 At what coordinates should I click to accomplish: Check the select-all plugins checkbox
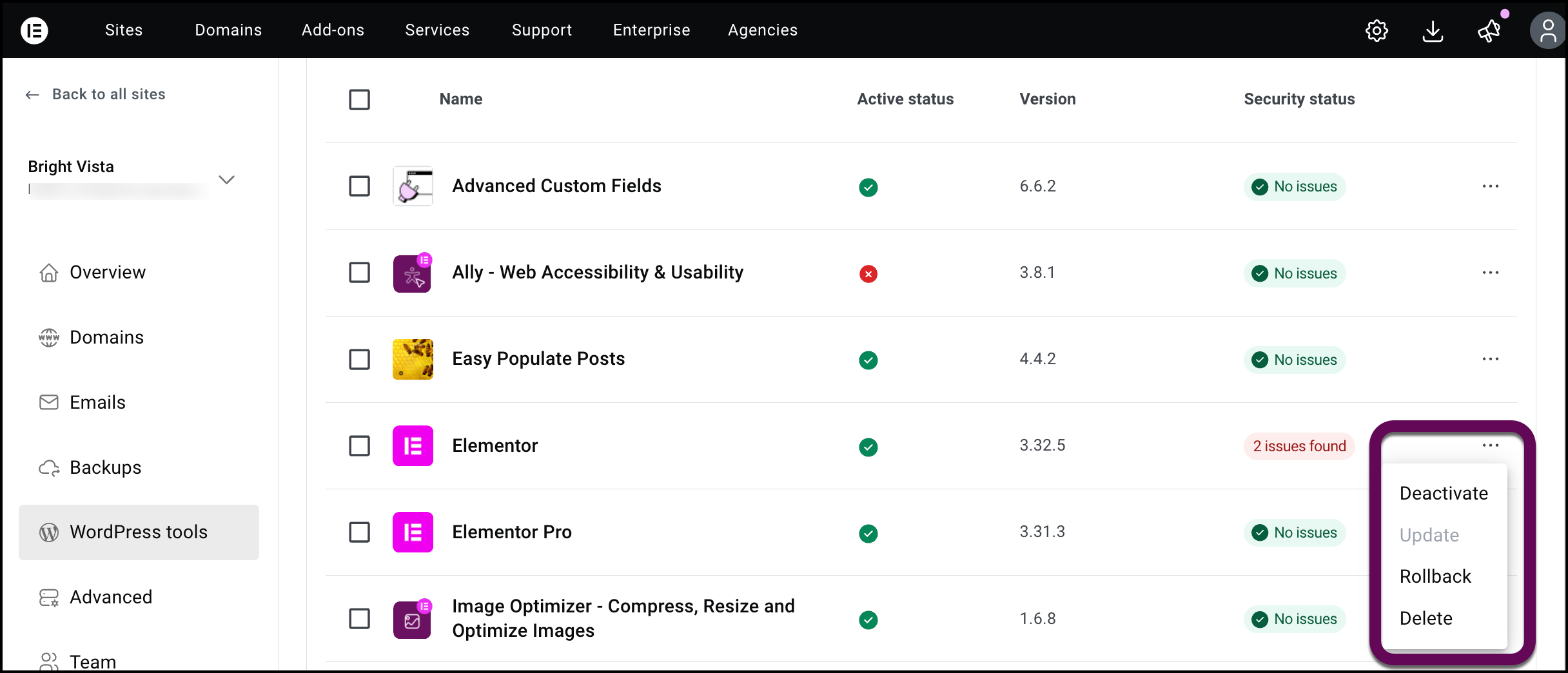click(x=359, y=100)
